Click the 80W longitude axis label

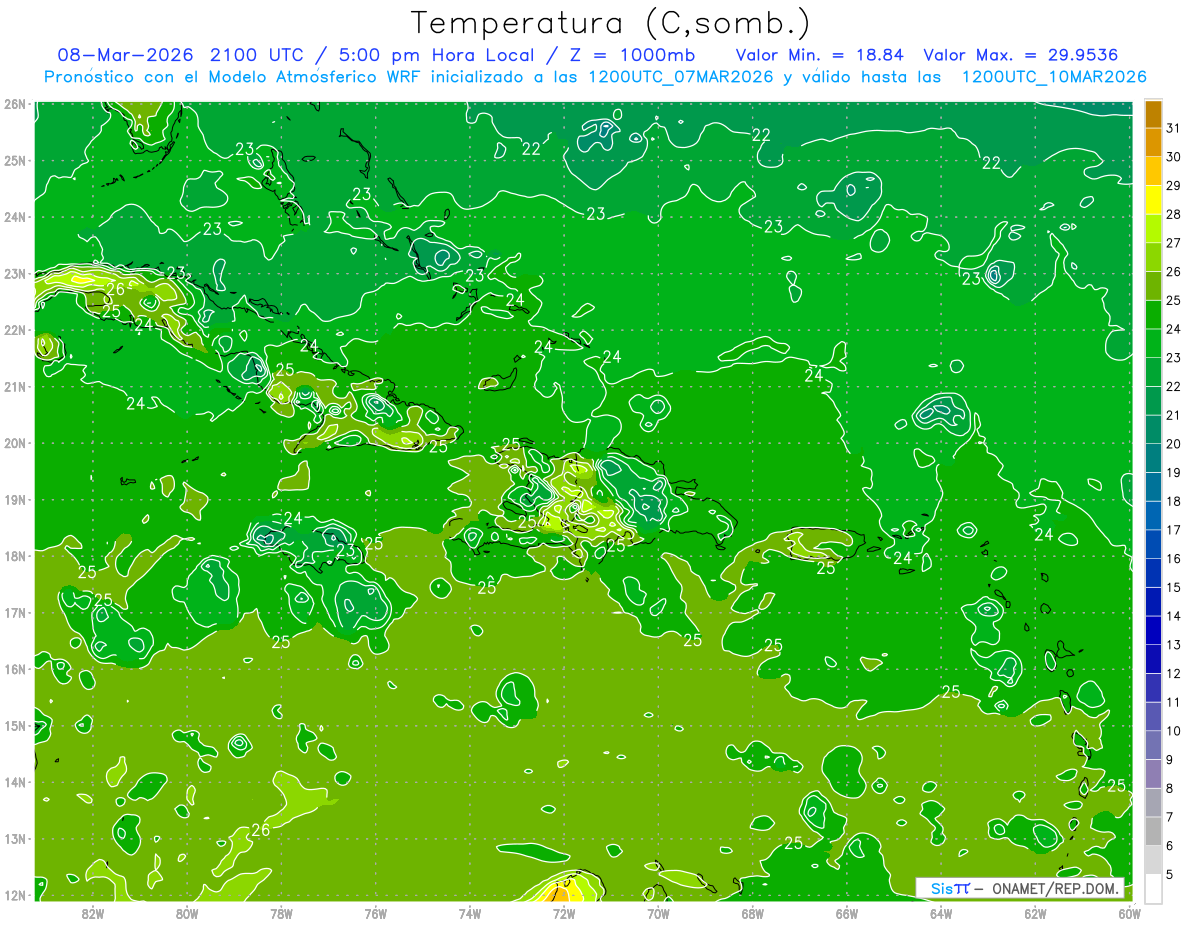coord(187,913)
